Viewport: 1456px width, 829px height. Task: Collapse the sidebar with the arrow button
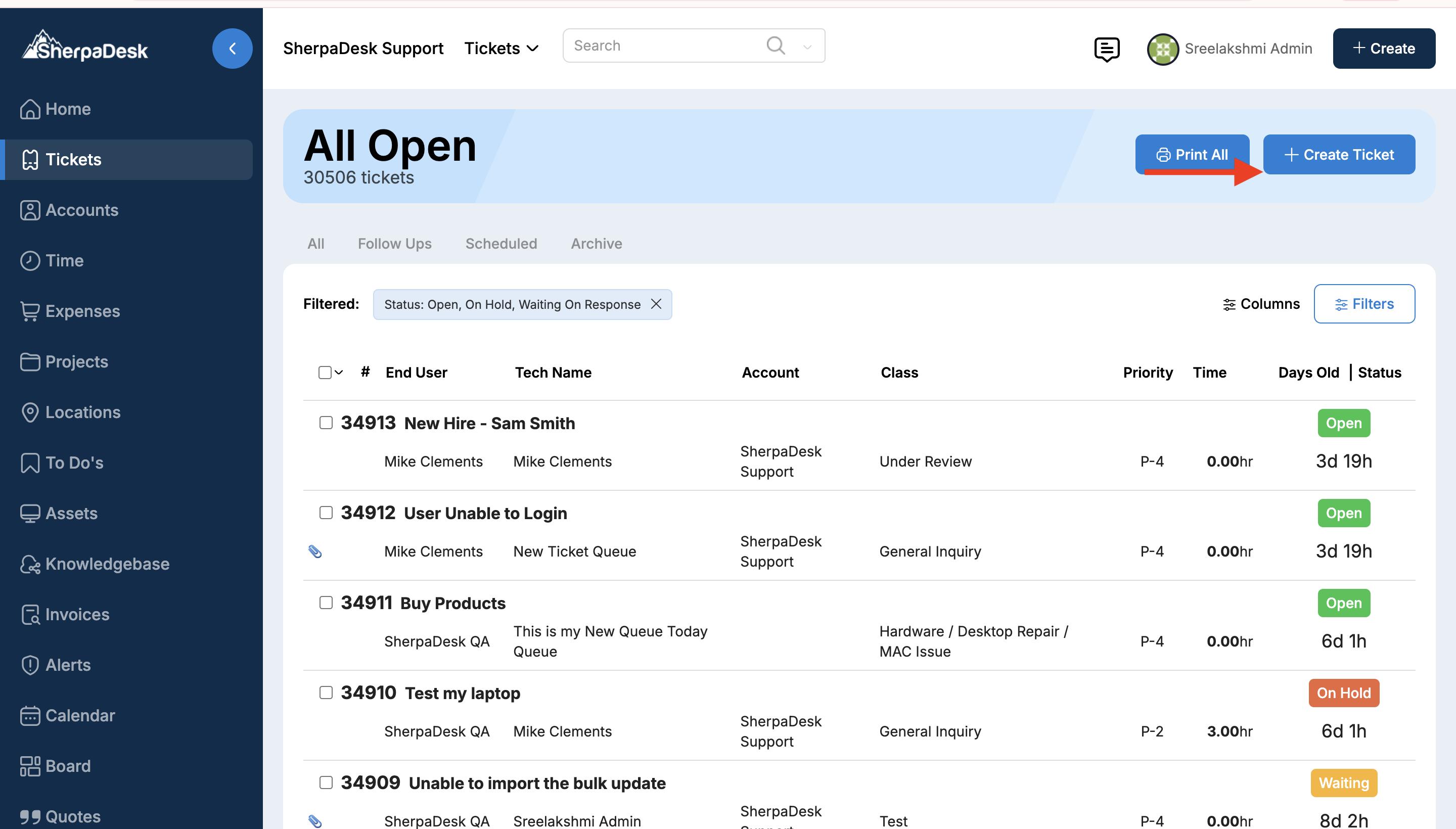point(232,49)
